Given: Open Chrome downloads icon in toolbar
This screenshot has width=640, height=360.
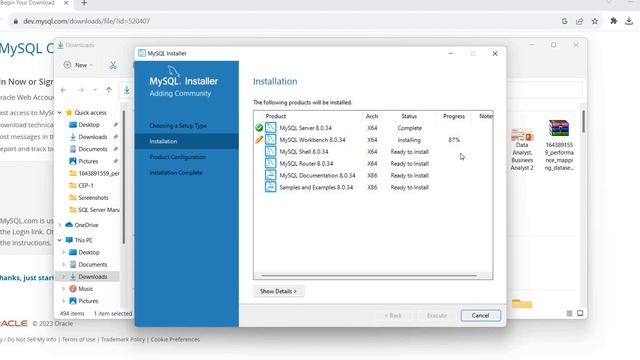Looking at the screenshot, I should 629,21.
